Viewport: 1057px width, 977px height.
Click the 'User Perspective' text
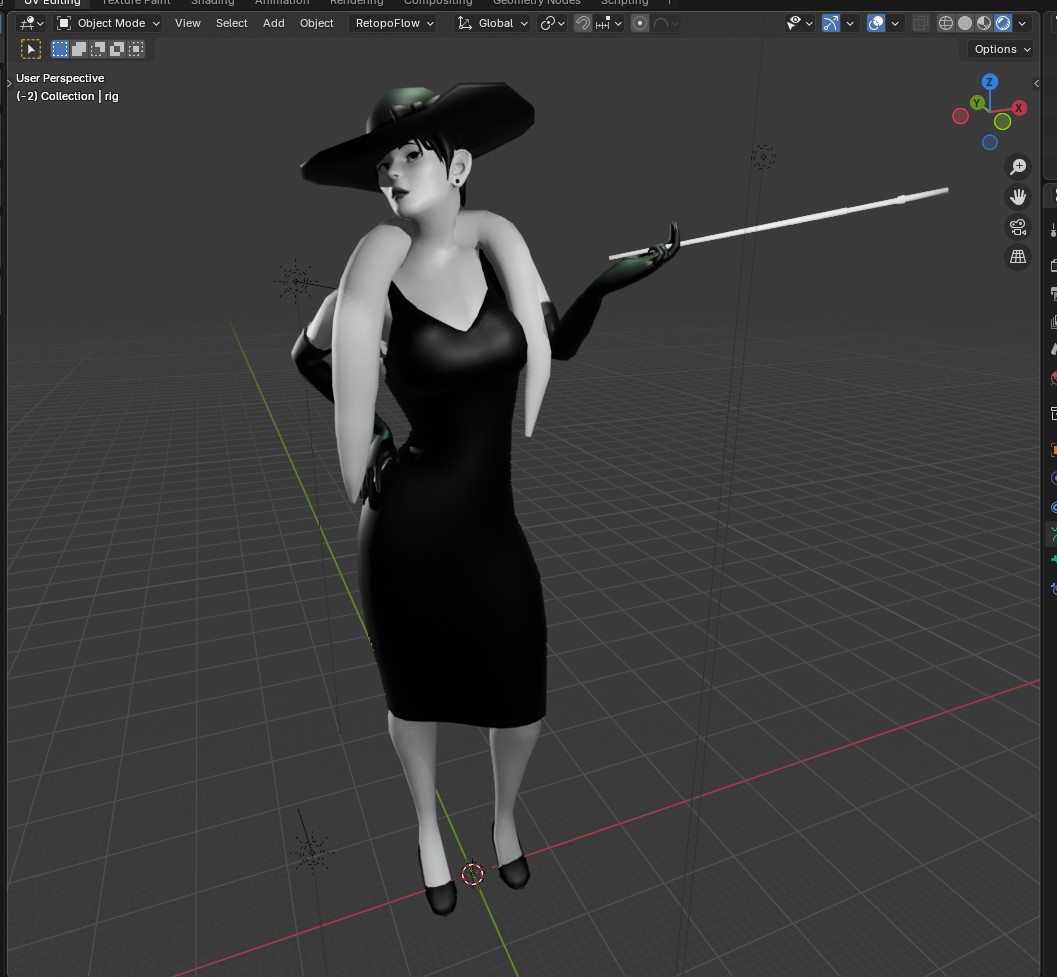pos(60,78)
